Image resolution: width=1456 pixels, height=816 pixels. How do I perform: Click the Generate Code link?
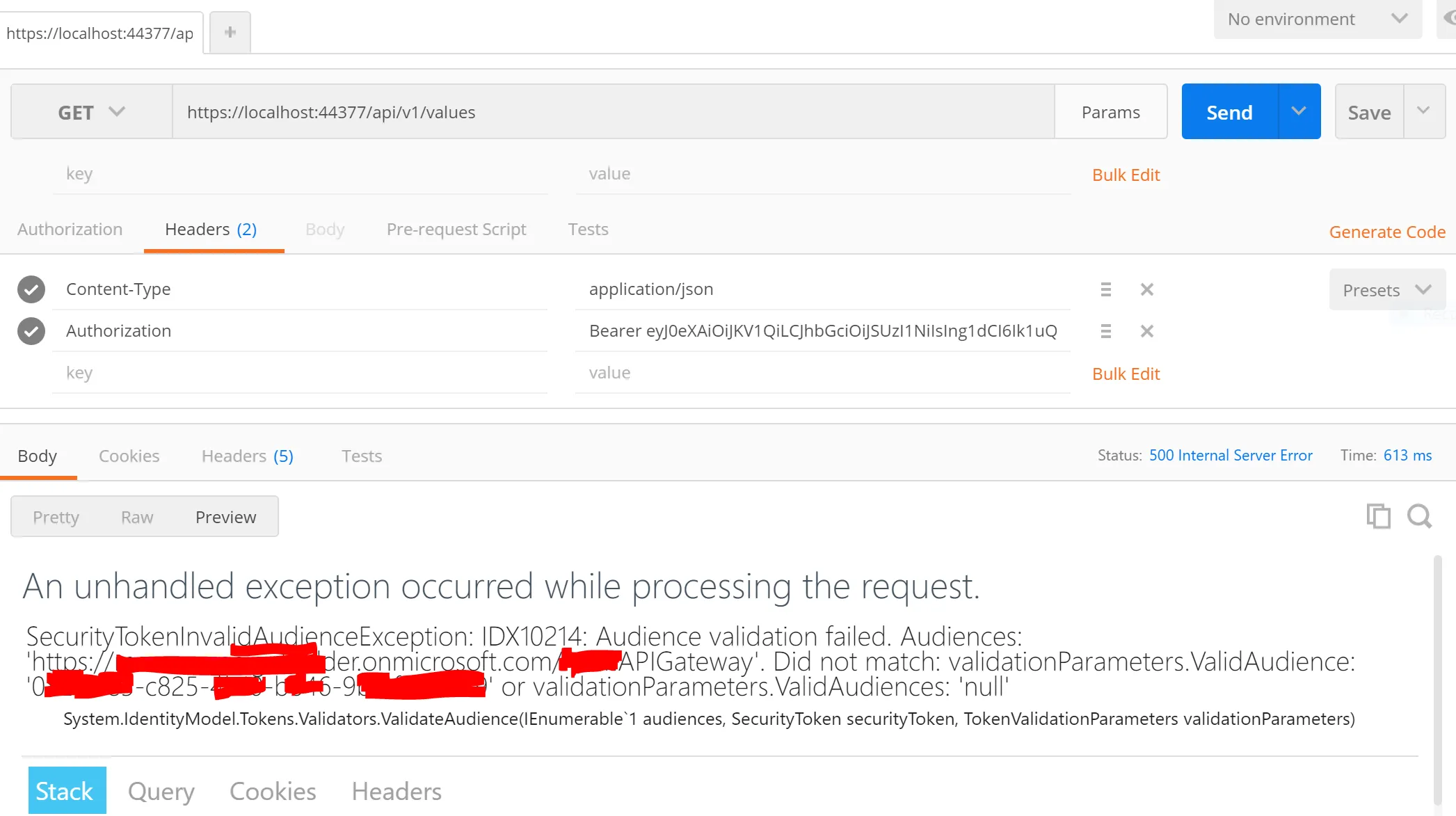pos(1386,232)
